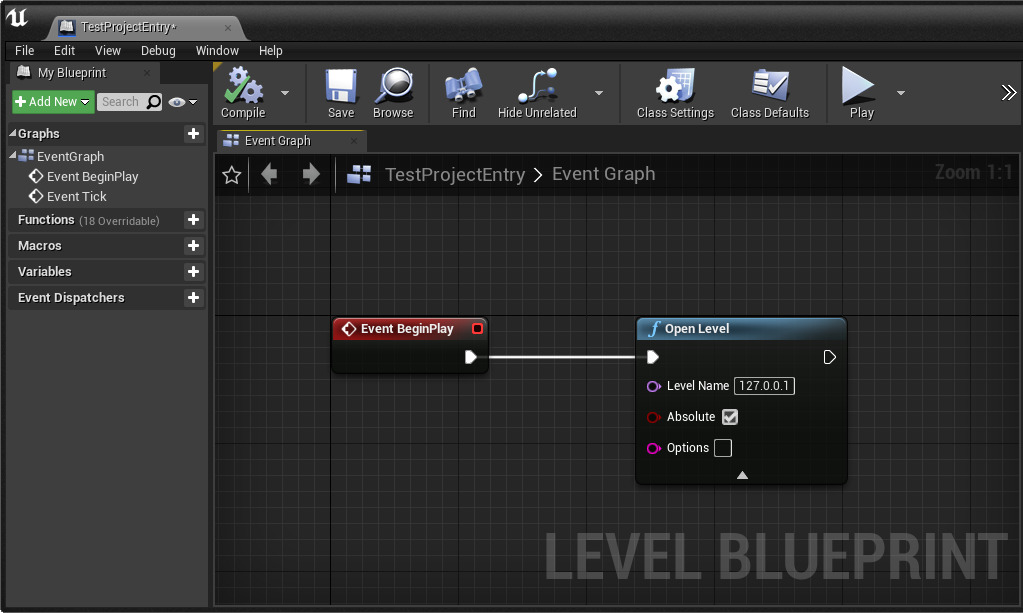This screenshot has height=613, width=1023.
Task: Open Class Settings
Action: point(675,88)
